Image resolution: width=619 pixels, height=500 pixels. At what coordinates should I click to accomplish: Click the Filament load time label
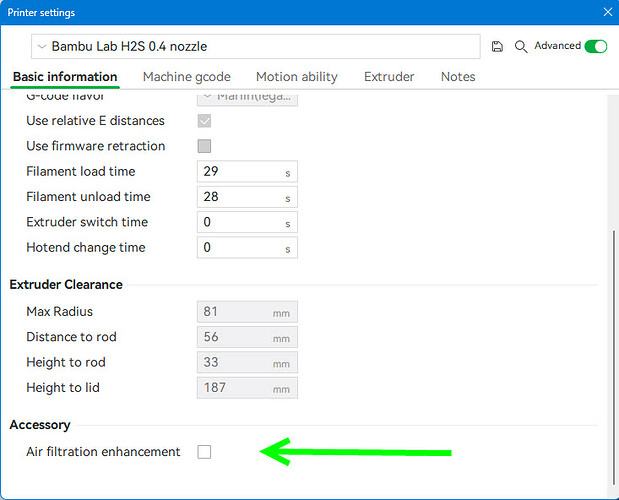[81, 172]
